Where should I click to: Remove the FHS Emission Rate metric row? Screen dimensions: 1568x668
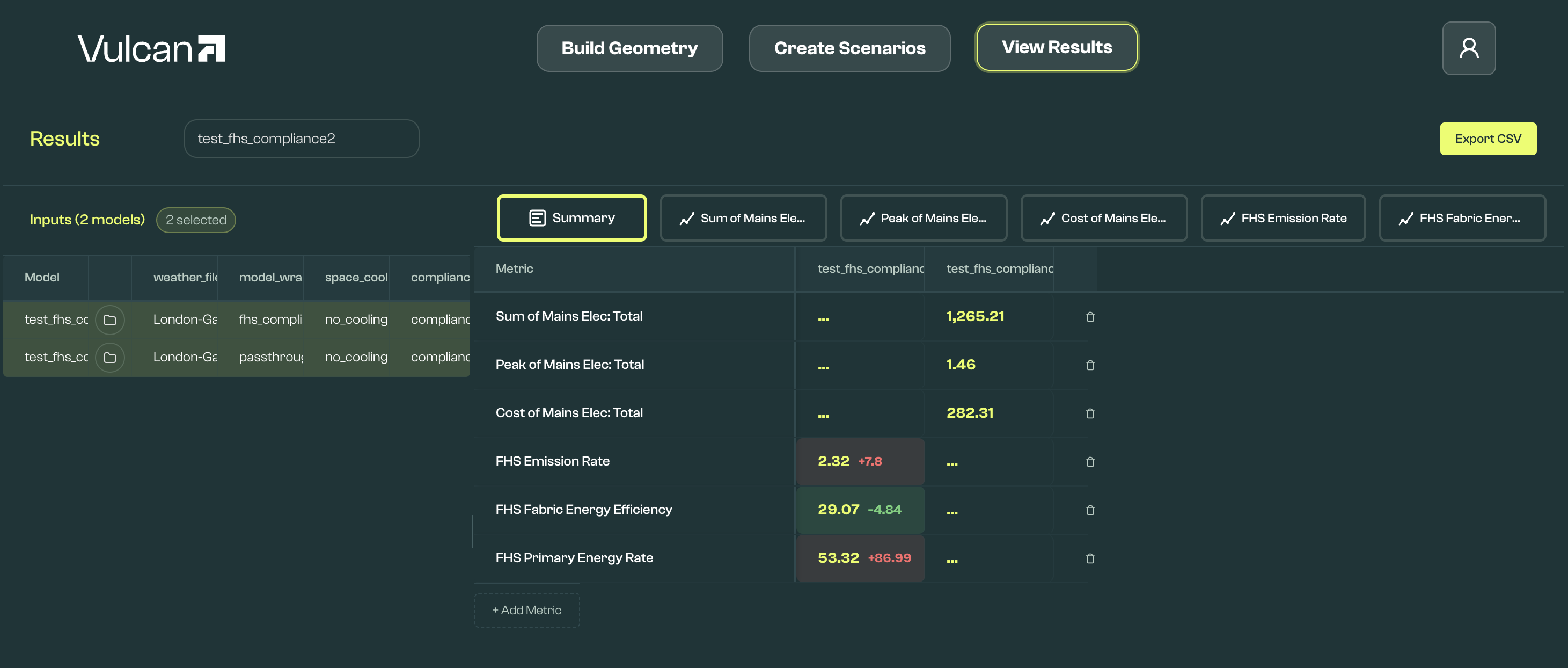pos(1089,462)
